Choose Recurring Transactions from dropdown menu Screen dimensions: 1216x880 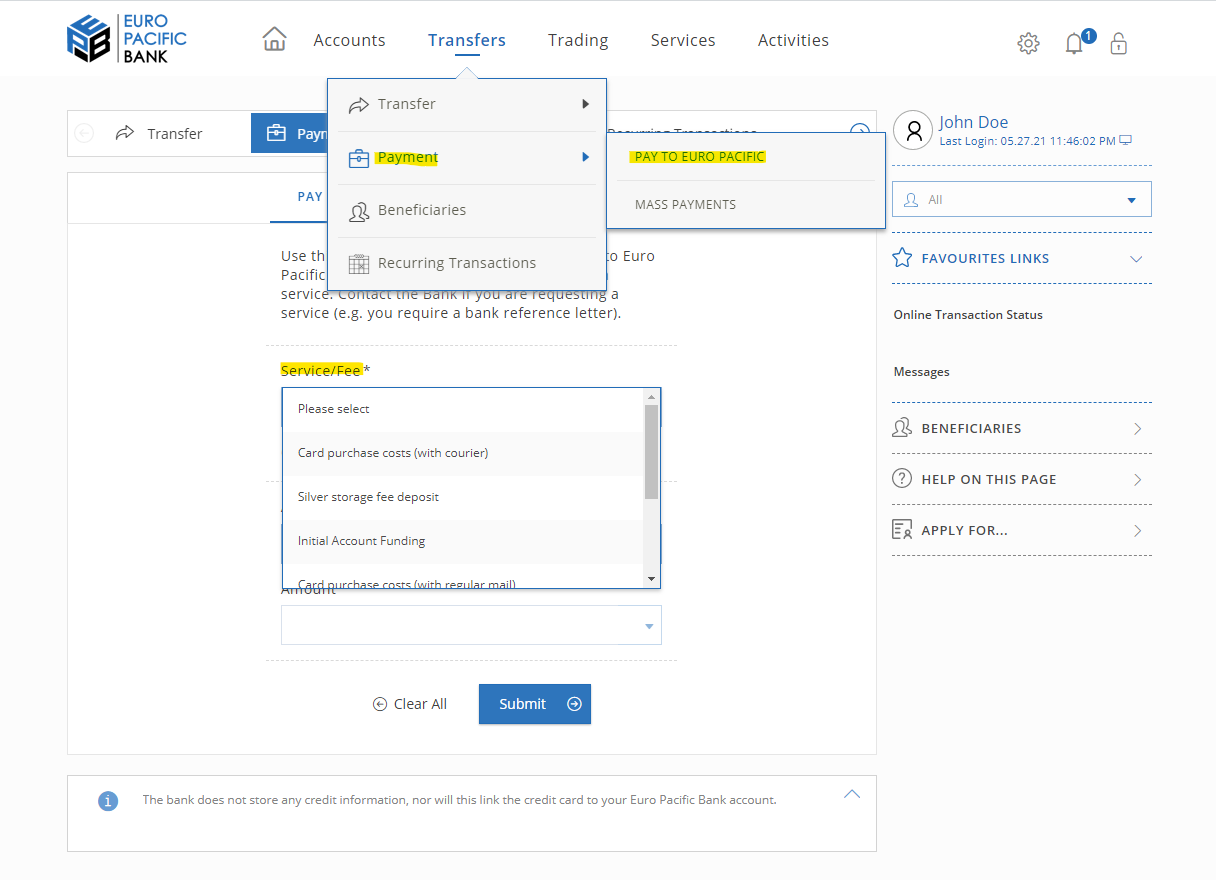coord(467,264)
